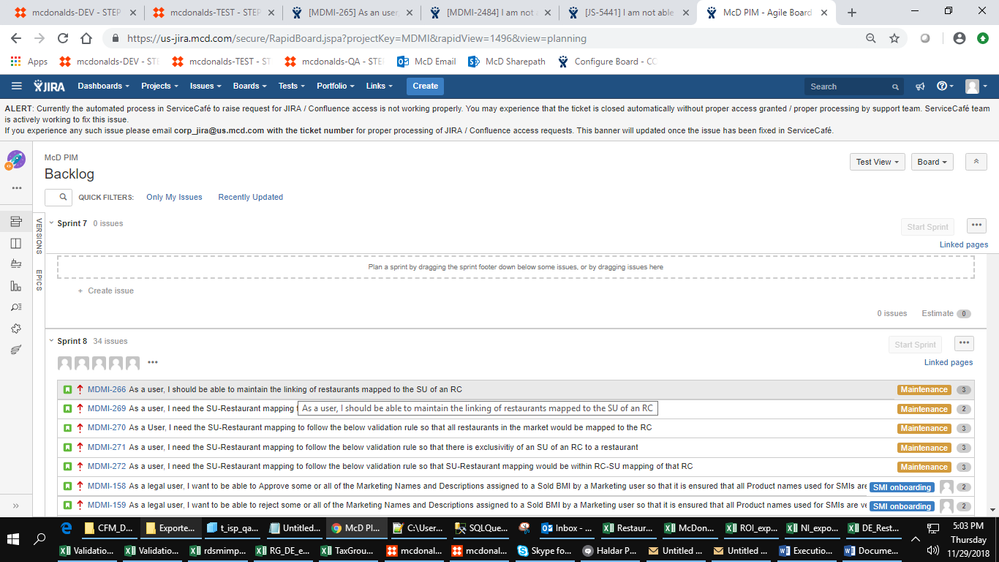Open the Sprint 8 ellipsis menu

coord(964,343)
